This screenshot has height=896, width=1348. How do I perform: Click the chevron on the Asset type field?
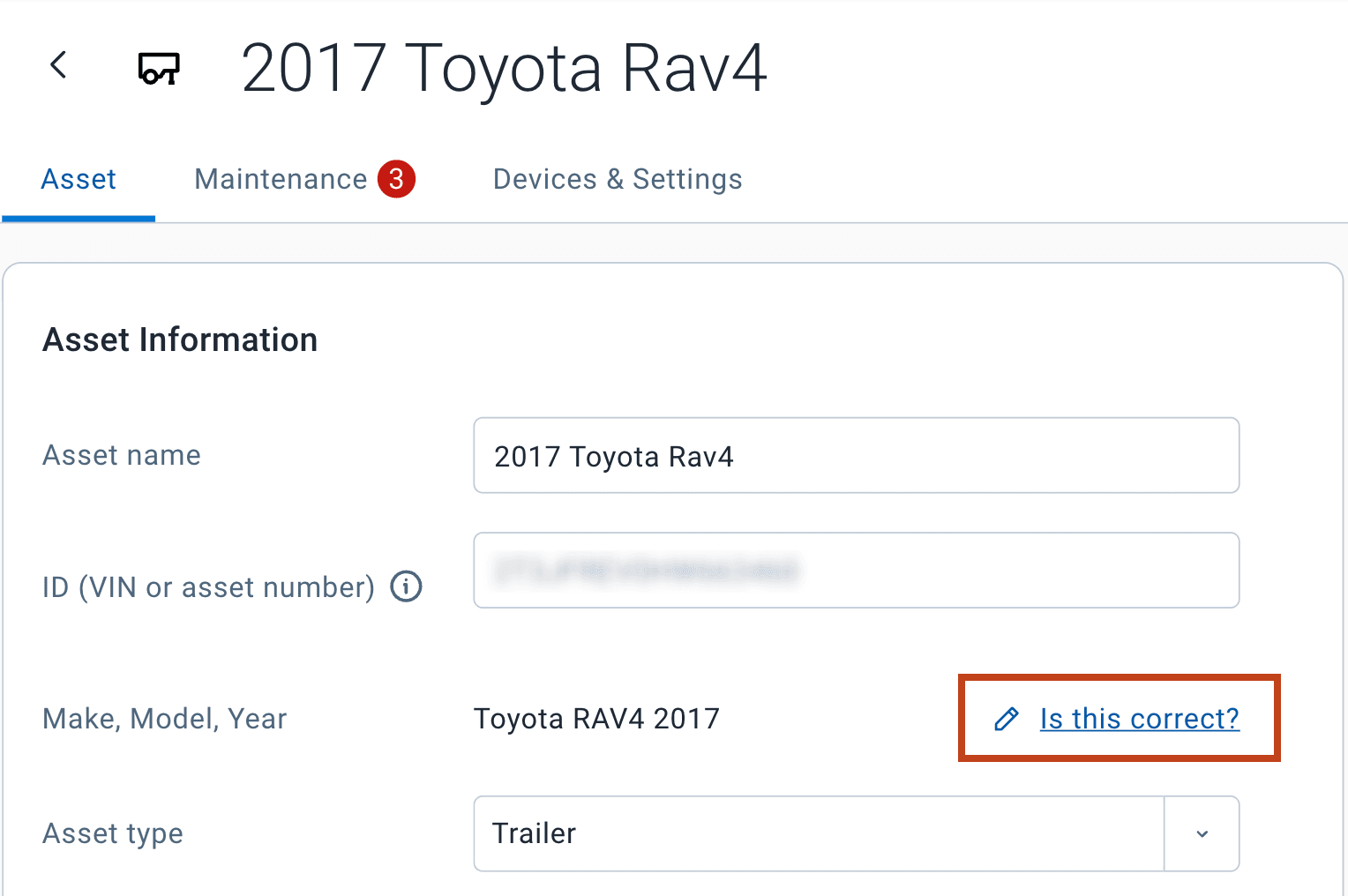[x=1202, y=833]
